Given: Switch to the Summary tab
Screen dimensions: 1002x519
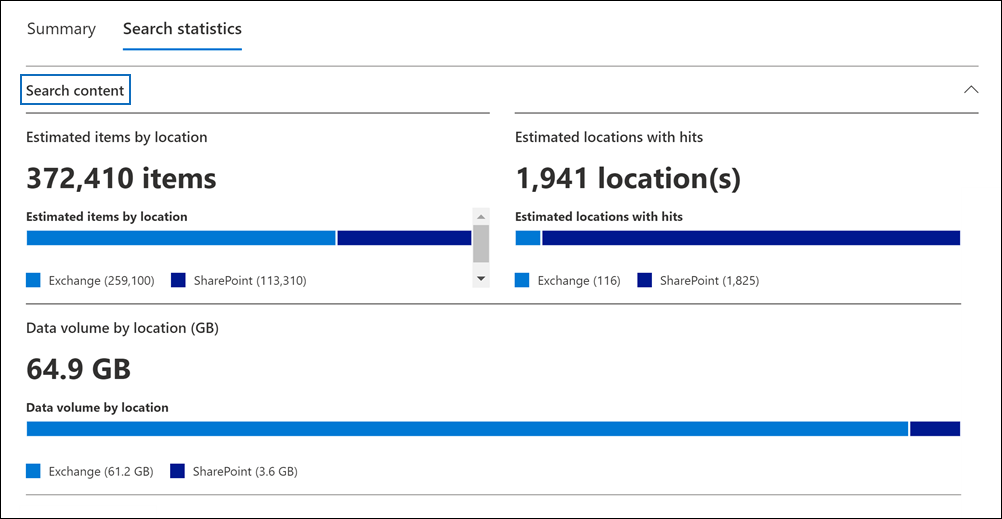Looking at the screenshot, I should 61,29.
